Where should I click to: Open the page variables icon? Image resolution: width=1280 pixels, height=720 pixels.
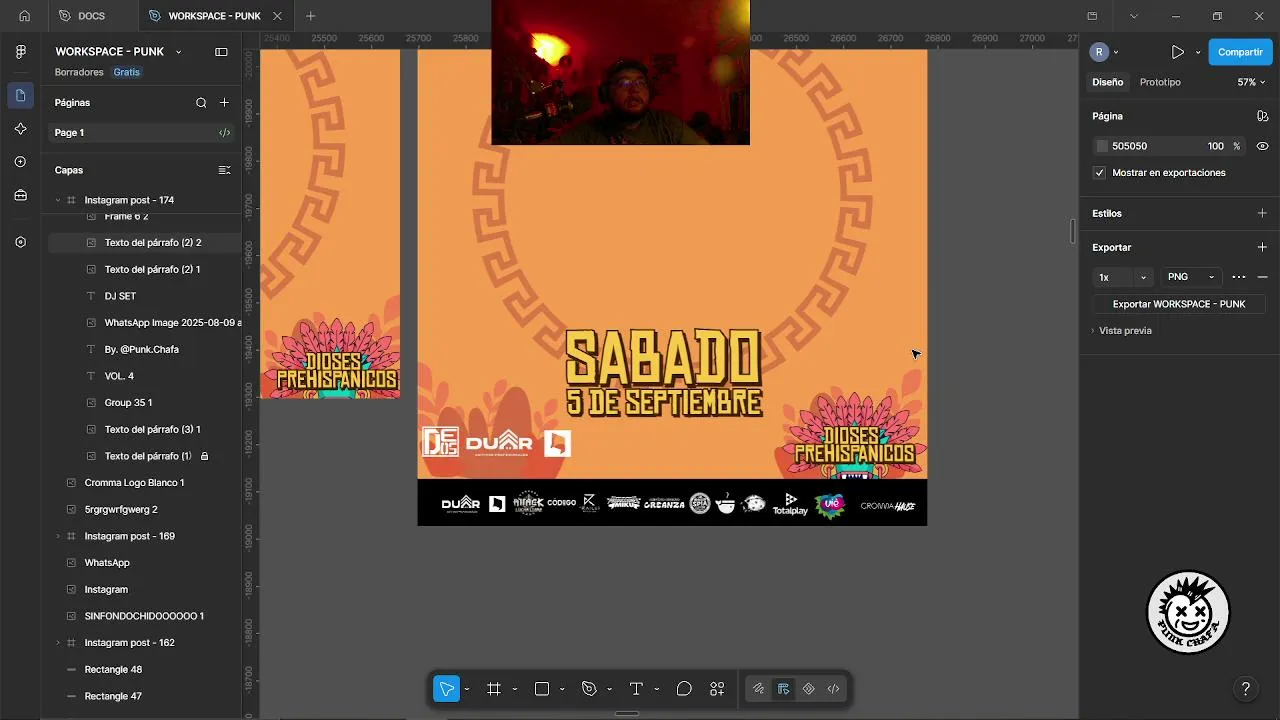[1262, 116]
